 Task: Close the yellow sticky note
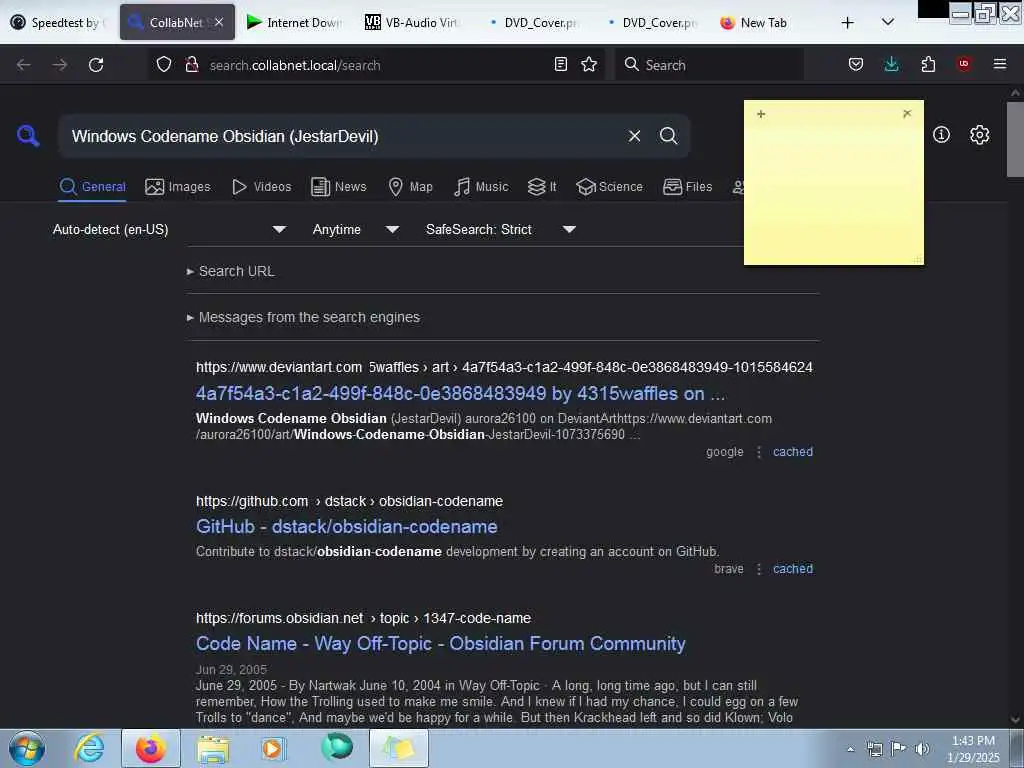(x=906, y=114)
